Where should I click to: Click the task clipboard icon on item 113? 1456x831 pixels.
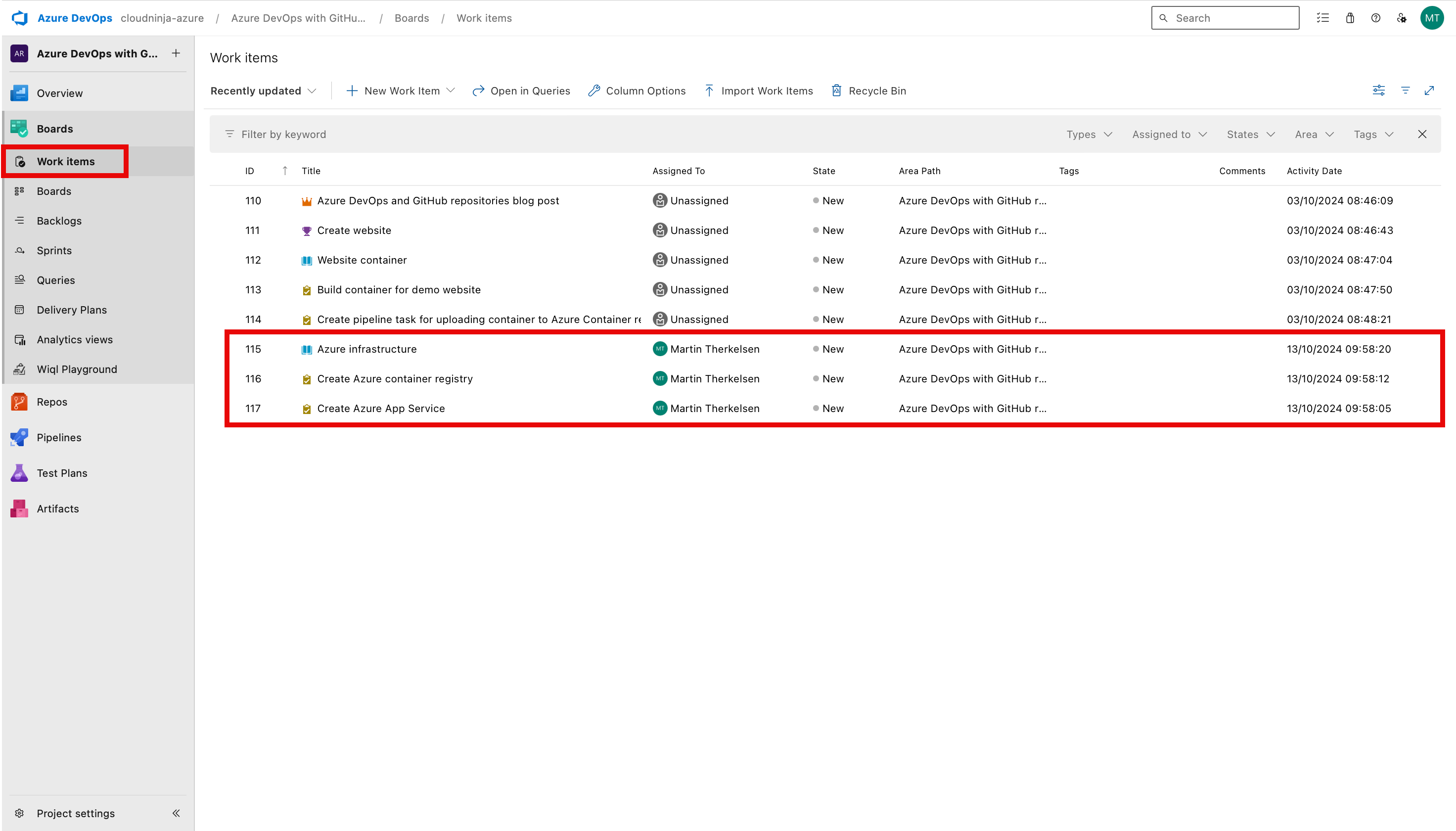(x=306, y=290)
